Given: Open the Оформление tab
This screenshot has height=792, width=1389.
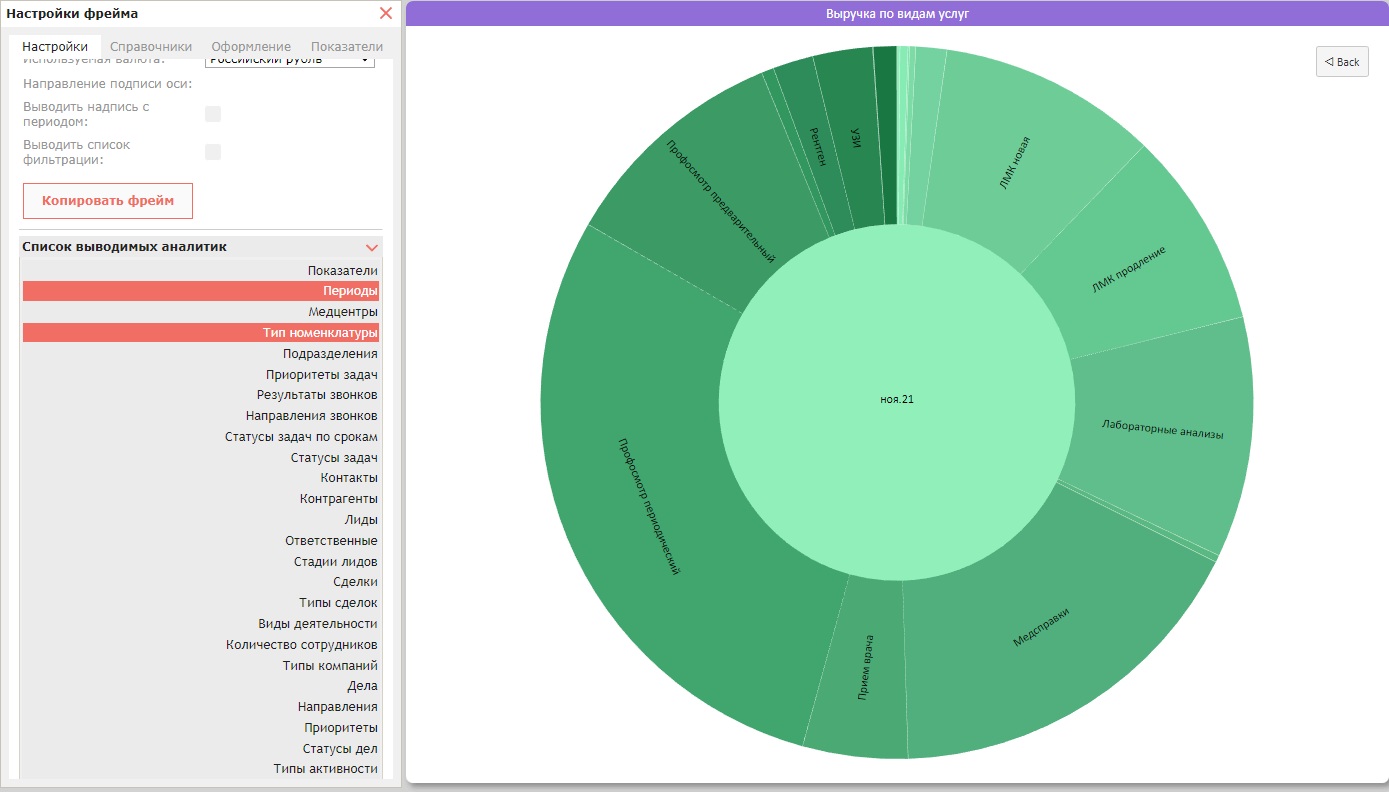Looking at the screenshot, I should (x=251, y=47).
